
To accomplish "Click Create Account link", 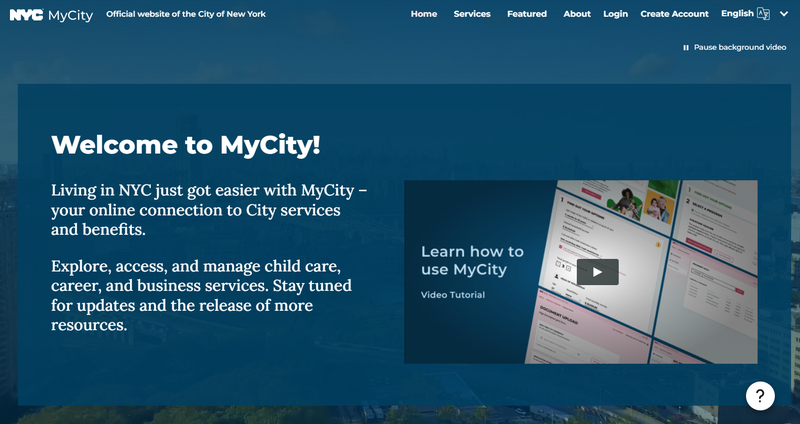I will [x=674, y=14].
